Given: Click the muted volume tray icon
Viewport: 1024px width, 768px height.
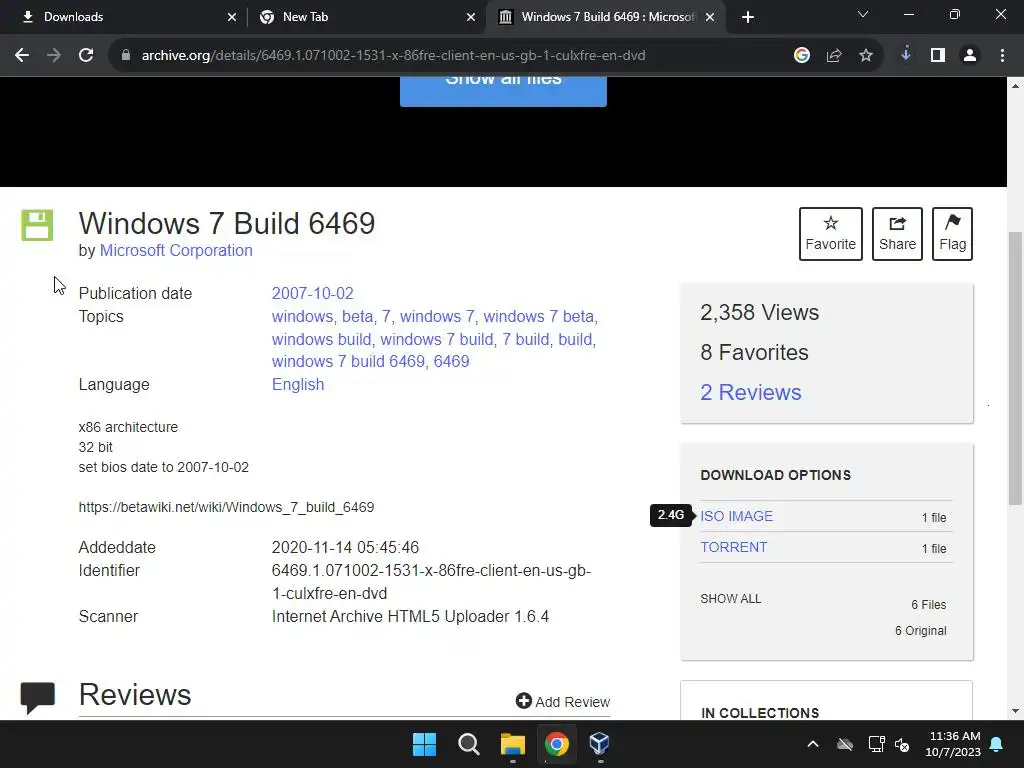Looking at the screenshot, I should [902, 744].
